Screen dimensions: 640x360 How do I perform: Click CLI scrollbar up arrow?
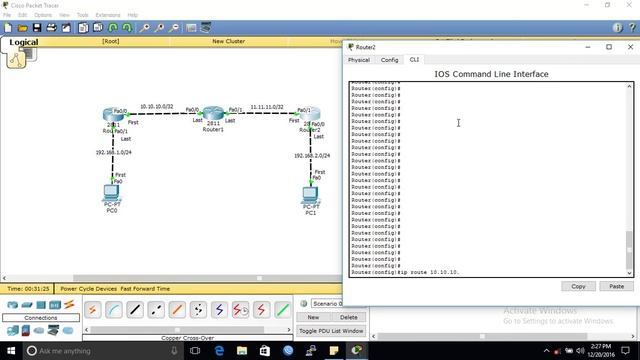click(x=629, y=87)
